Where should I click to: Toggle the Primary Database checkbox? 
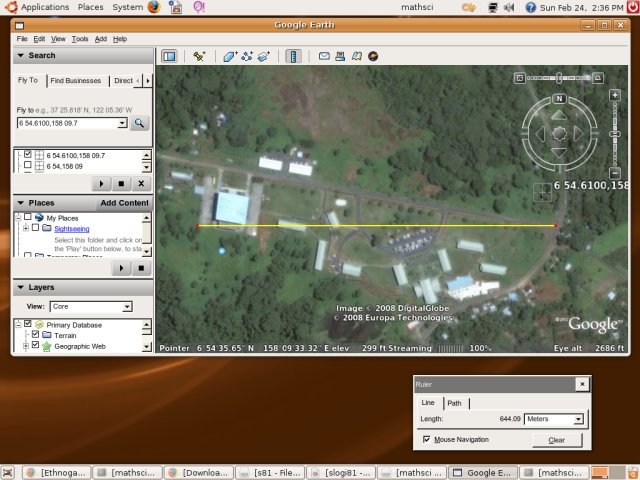28,324
